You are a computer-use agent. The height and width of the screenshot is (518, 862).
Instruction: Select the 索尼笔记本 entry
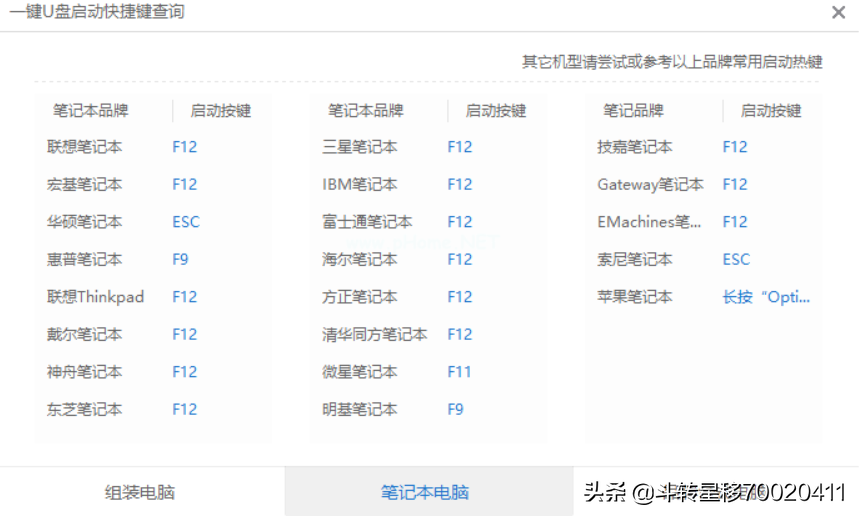pyautogui.click(x=635, y=259)
